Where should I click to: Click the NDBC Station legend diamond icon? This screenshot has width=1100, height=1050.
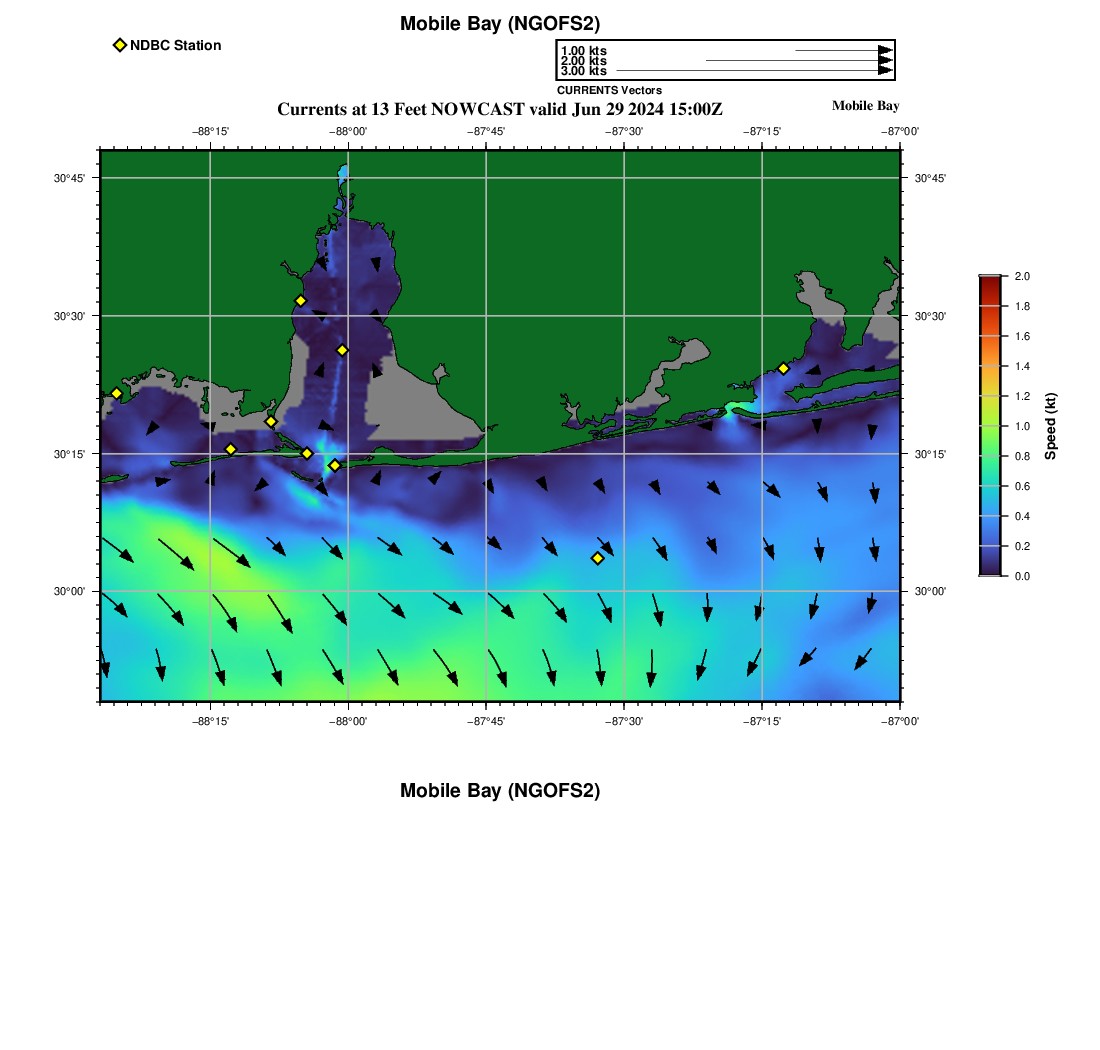(x=120, y=45)
